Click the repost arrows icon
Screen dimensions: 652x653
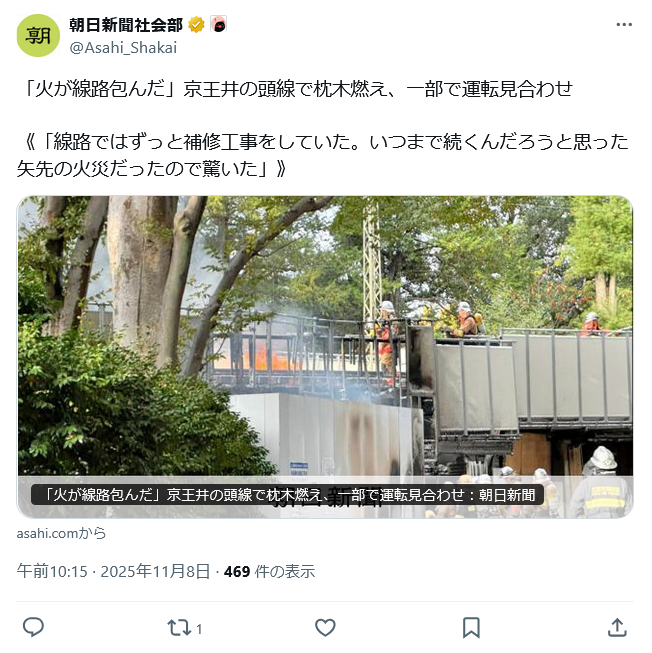tap(179, 628)
